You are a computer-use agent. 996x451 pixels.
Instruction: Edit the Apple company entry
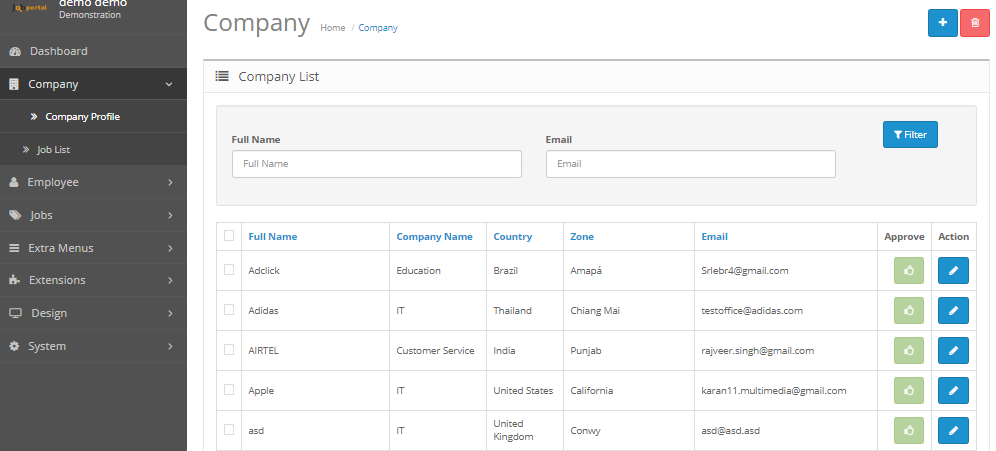(x=953, y=391)
